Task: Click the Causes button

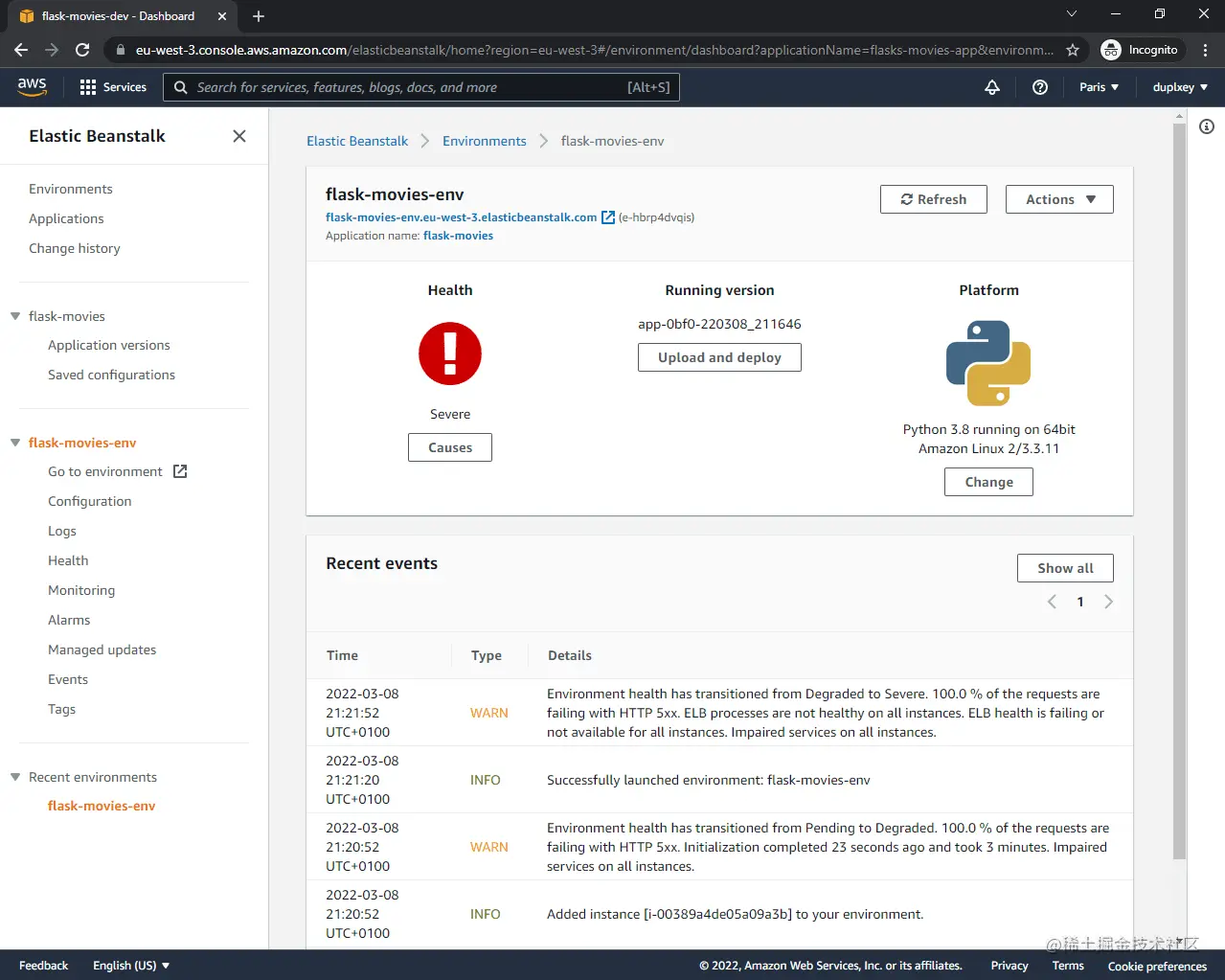Action: (450, 447)
